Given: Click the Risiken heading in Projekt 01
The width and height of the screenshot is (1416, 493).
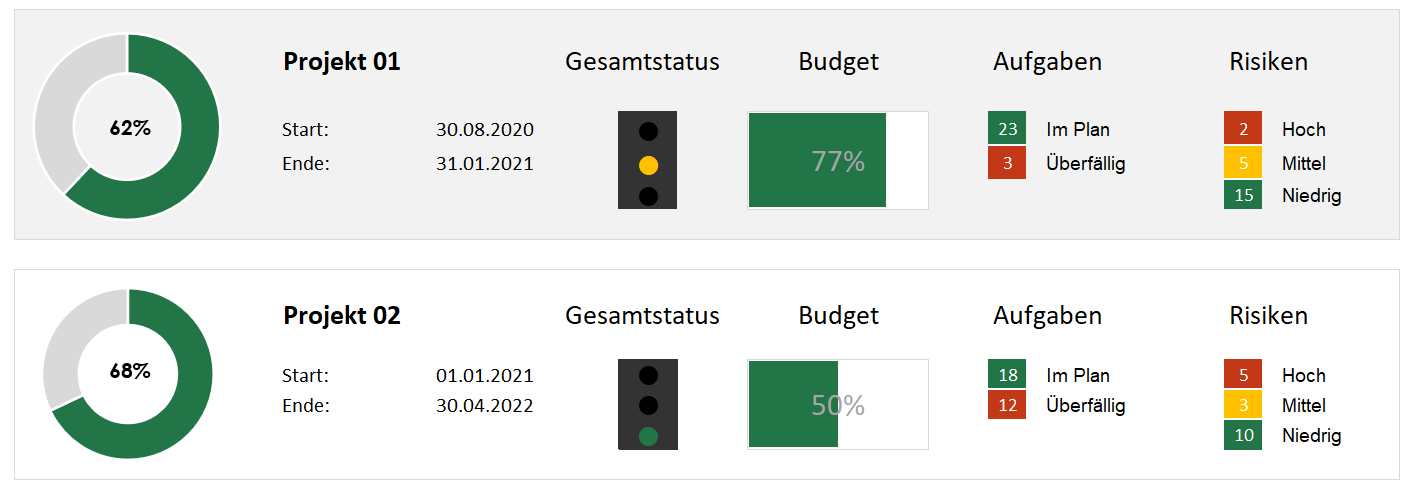Looking at the screenshot, I should click(x=1268, y=62).
